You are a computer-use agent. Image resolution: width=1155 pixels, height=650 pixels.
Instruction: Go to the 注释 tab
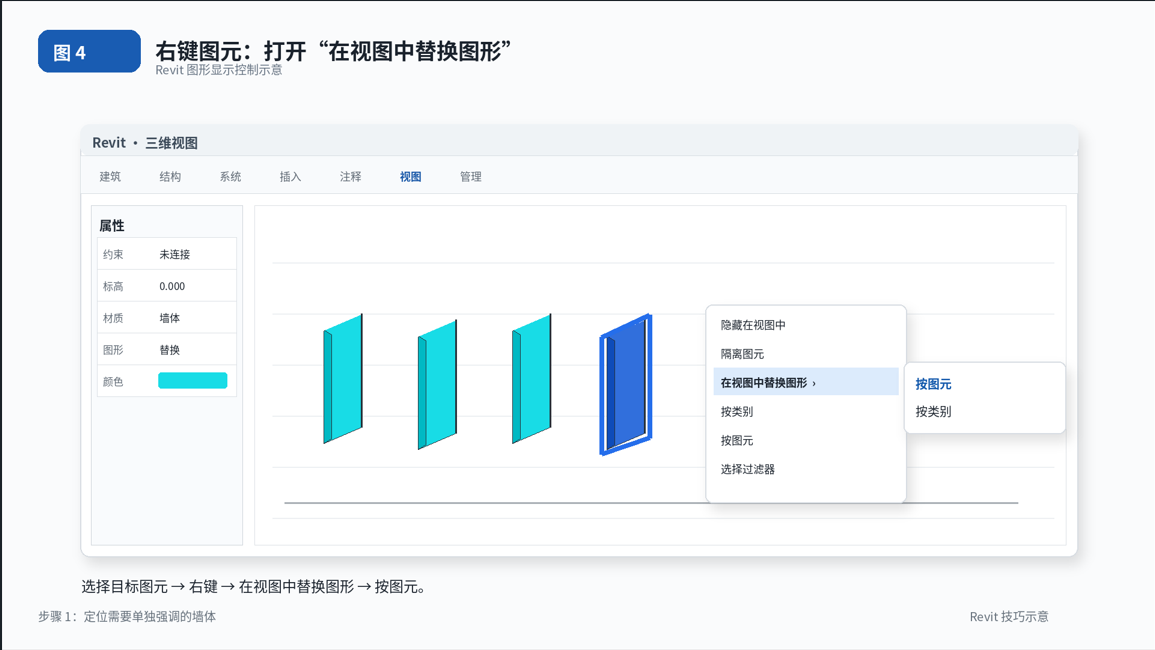(x=351, y=177)
